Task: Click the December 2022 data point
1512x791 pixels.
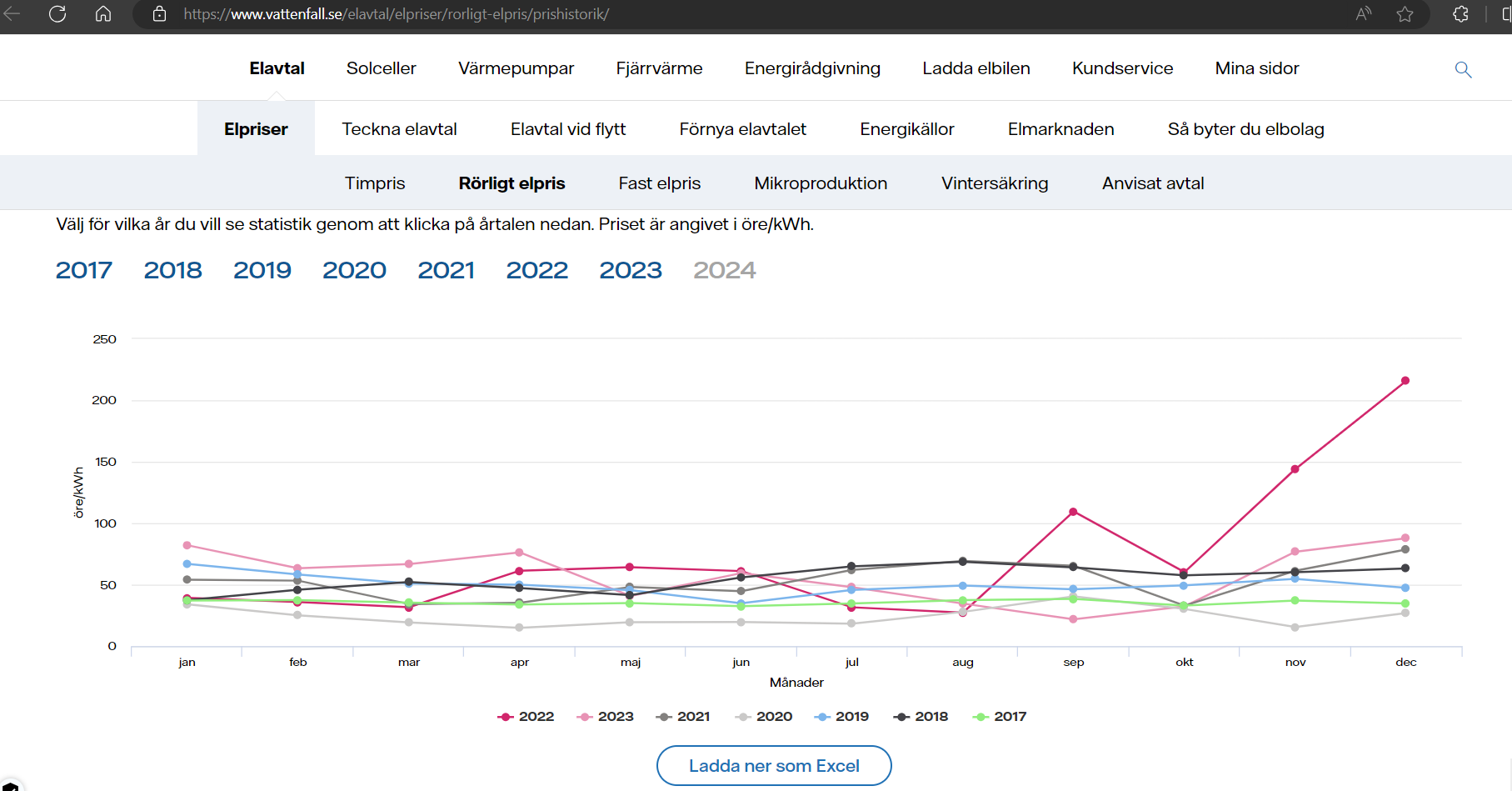Action: pos(1405,381)
